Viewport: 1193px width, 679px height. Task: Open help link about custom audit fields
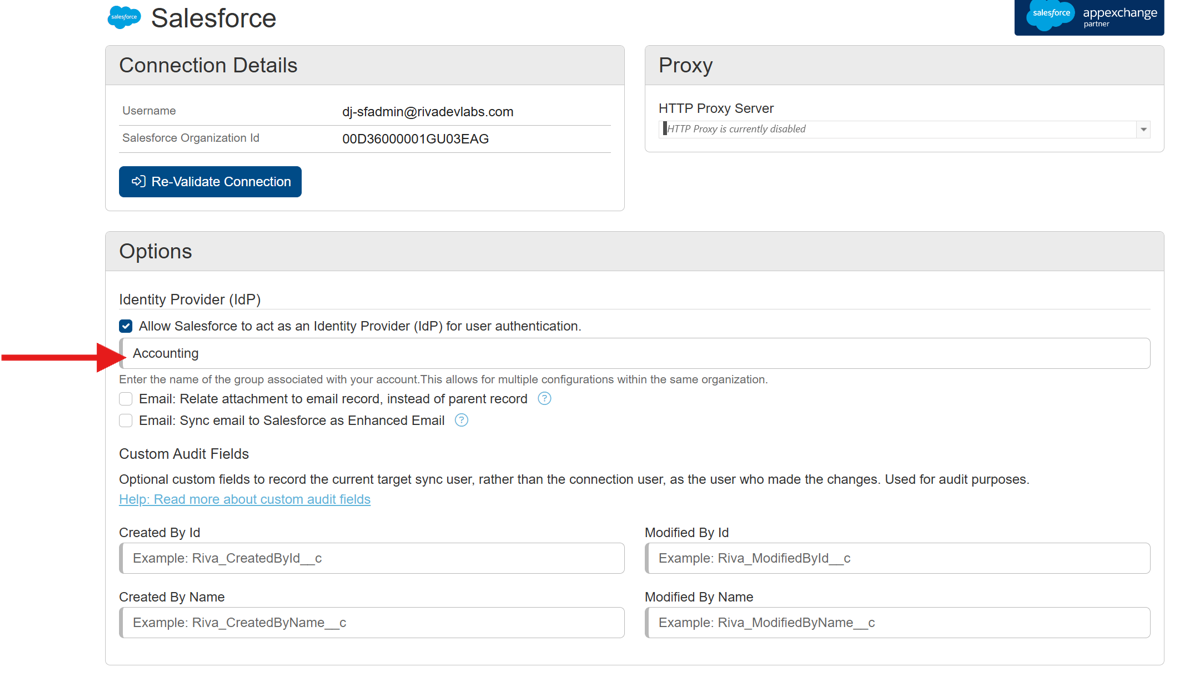coord(244,499)
